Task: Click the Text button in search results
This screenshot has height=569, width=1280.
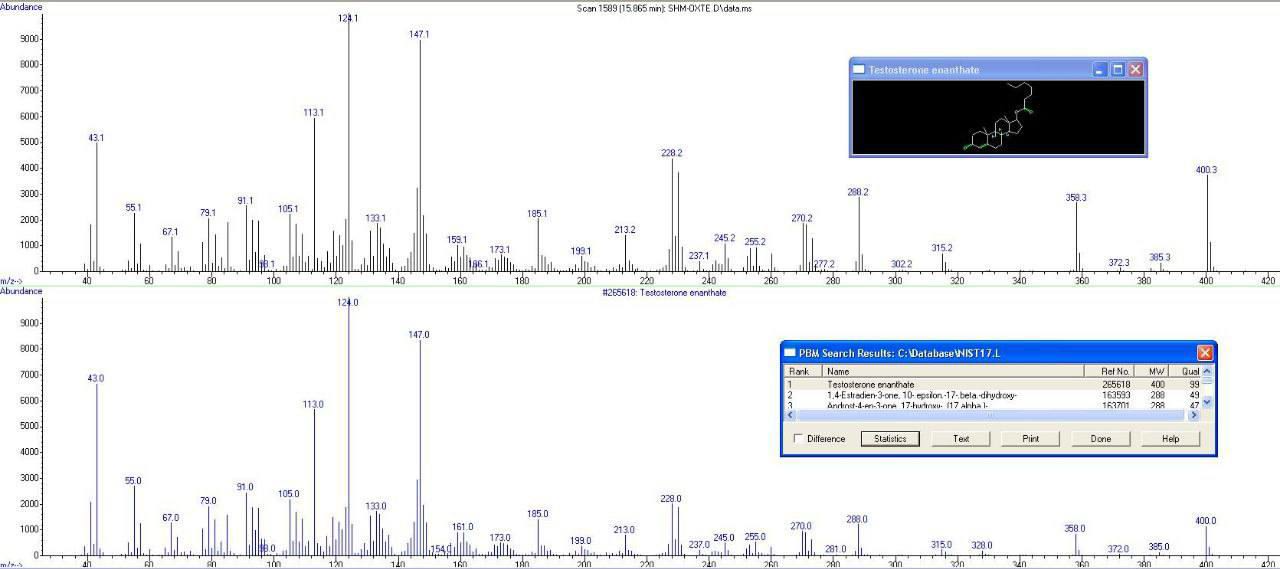Action: 961,439
